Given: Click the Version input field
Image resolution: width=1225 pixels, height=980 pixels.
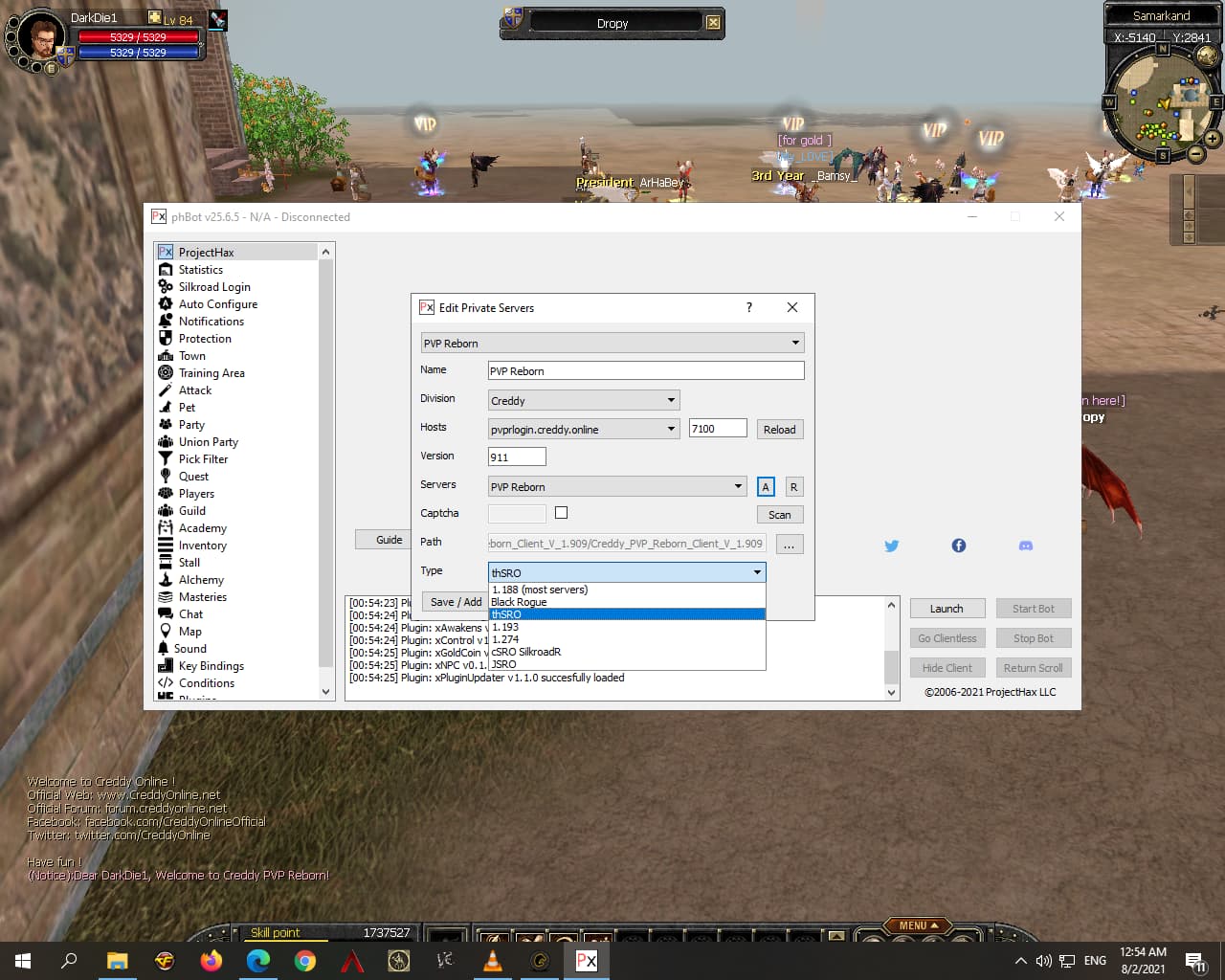Looking at the screenshot, I should coord(516,457).
